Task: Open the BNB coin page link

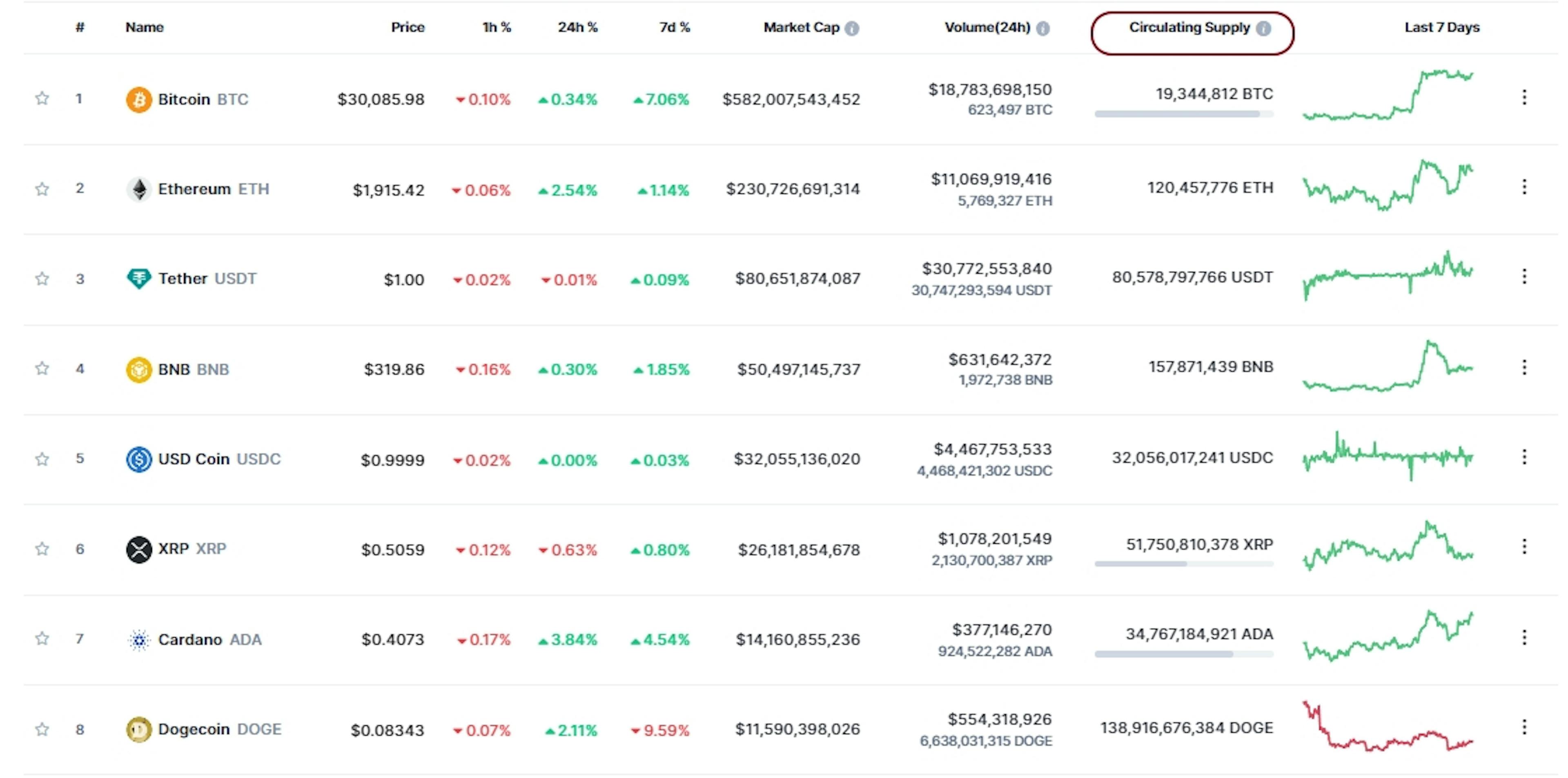Action: pos(194,369)
